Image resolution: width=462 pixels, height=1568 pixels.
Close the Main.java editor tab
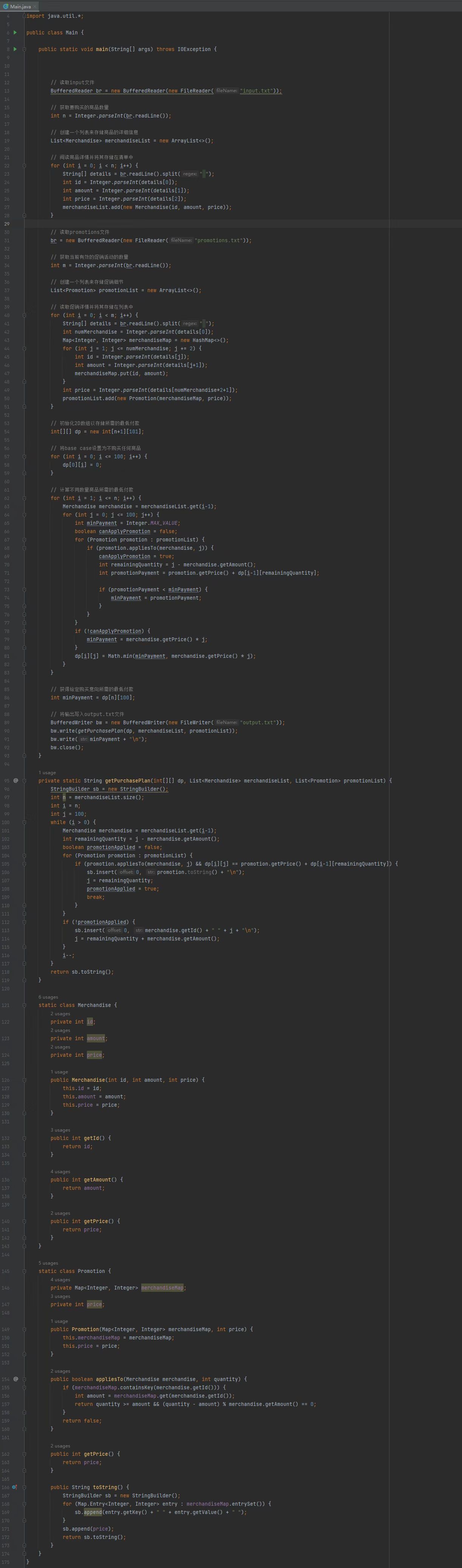[35, 6]
